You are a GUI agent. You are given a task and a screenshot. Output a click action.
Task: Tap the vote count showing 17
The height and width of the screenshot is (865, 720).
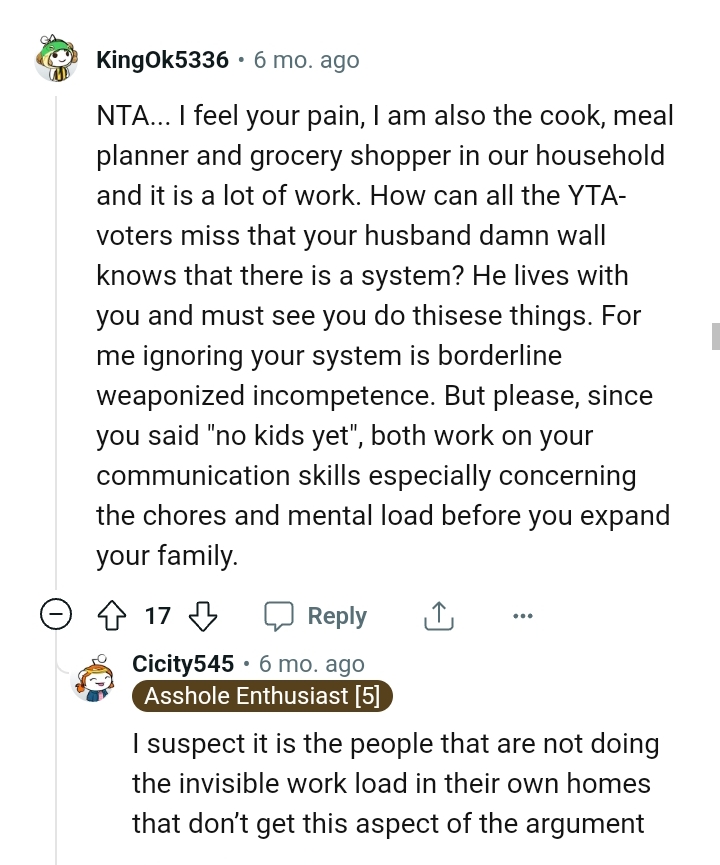click(157, 616)
